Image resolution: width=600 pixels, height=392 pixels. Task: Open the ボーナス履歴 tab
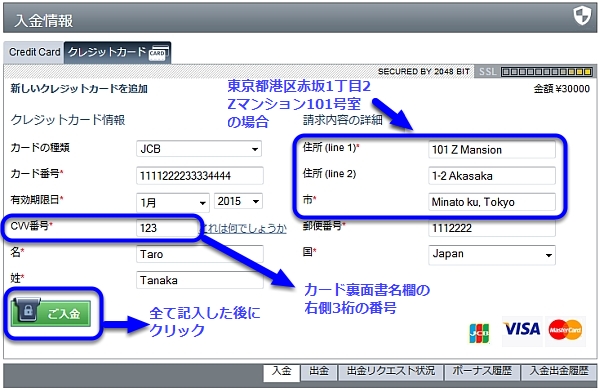(482, 371)
